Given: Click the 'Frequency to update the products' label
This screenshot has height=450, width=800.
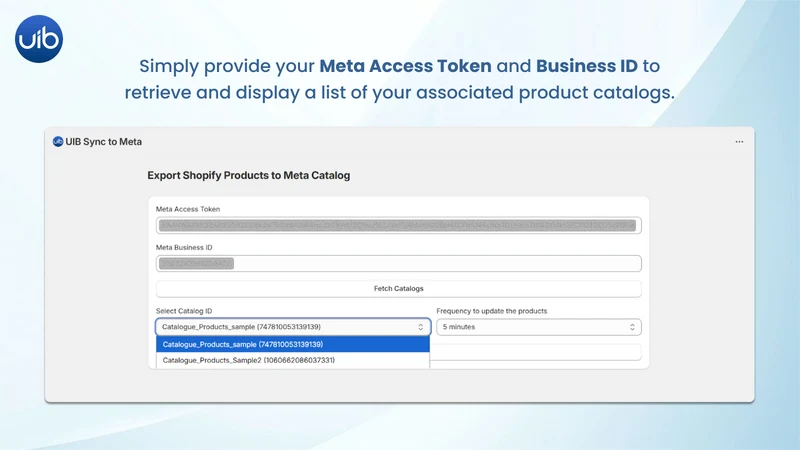Looking at the screenshot, I should (492, 311).
